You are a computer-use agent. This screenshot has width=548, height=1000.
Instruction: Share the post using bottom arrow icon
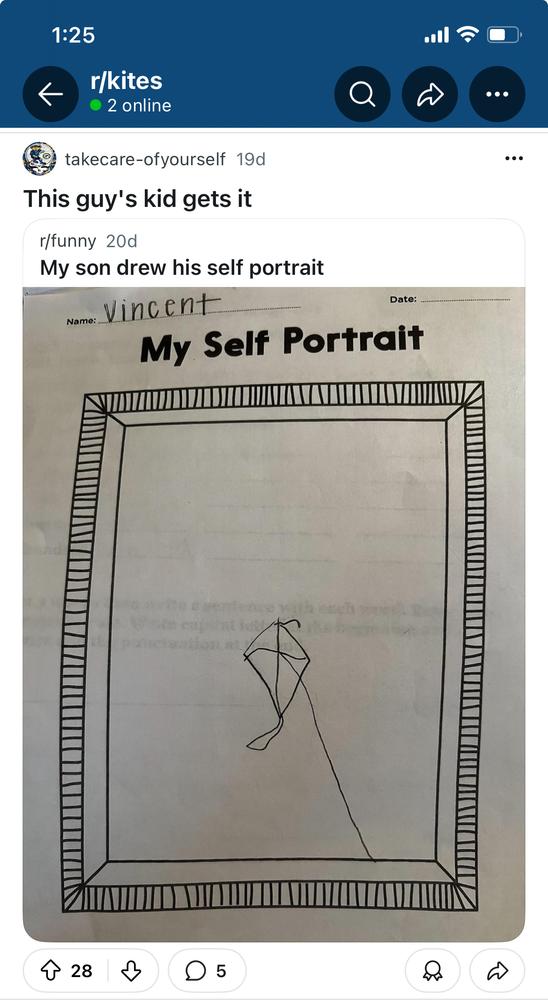click(498, 971)
